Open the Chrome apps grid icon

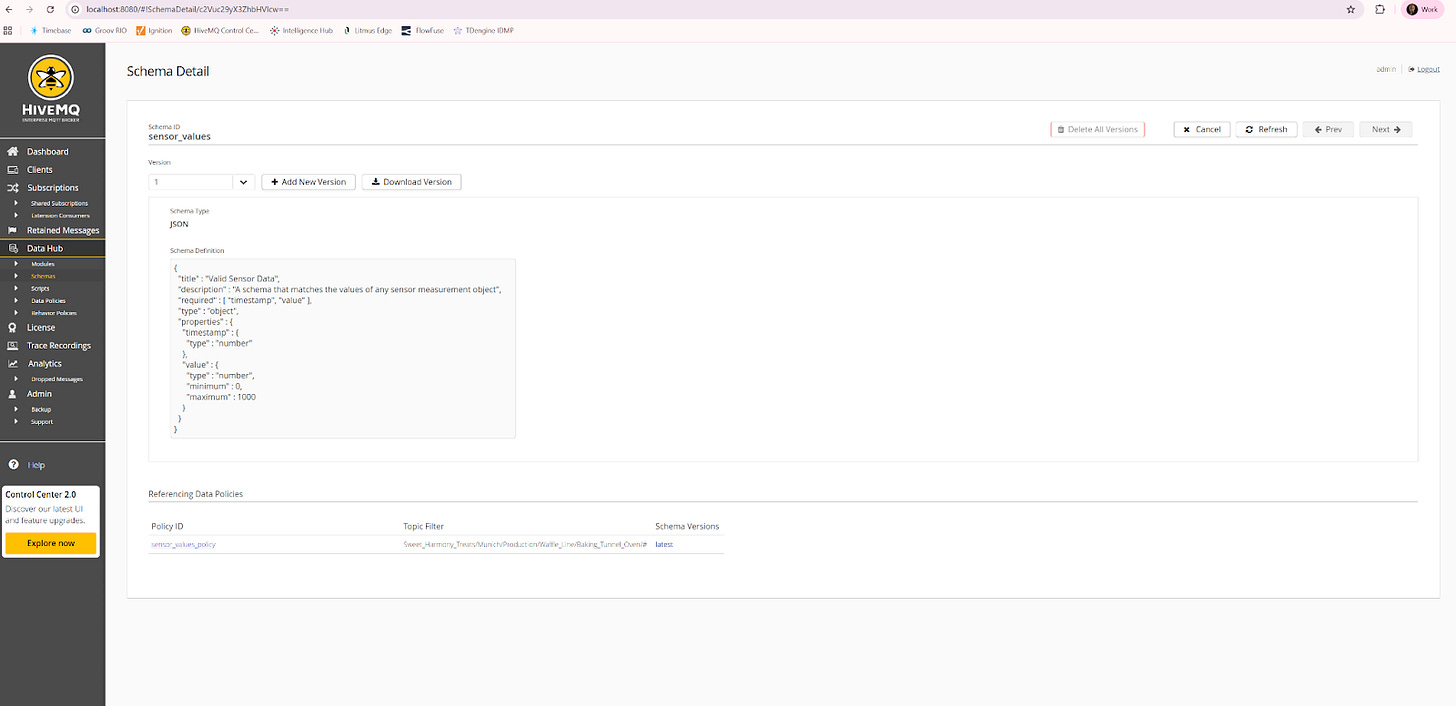8,31
